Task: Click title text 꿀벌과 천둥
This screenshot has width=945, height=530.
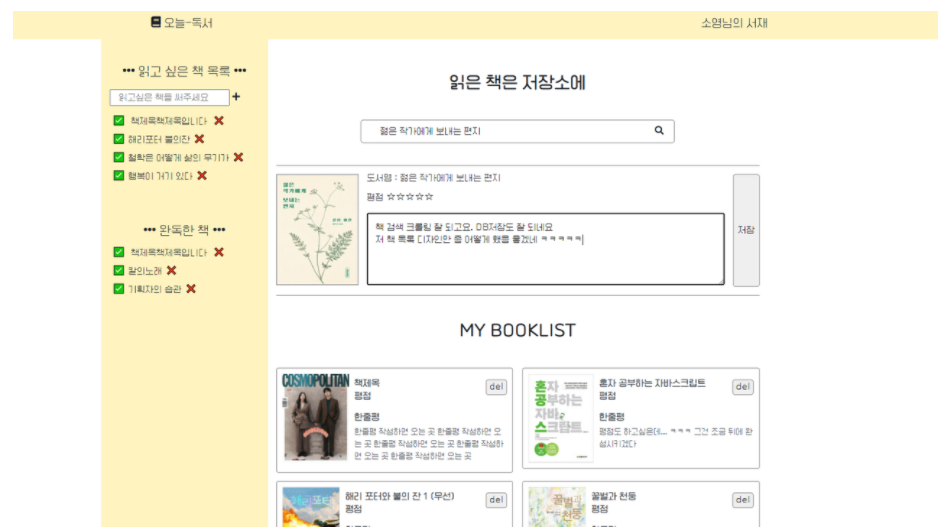Action: point(614,496)
